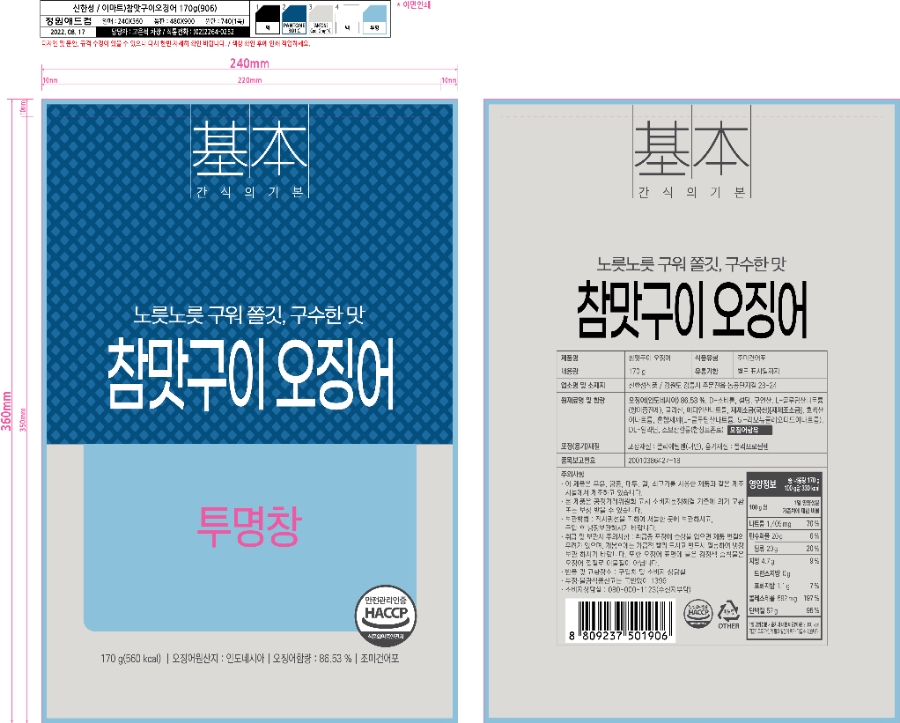Screen dimensions: 900x723
Task: Click the black 영양정보 nutrition header
Action: pos(763,483)
